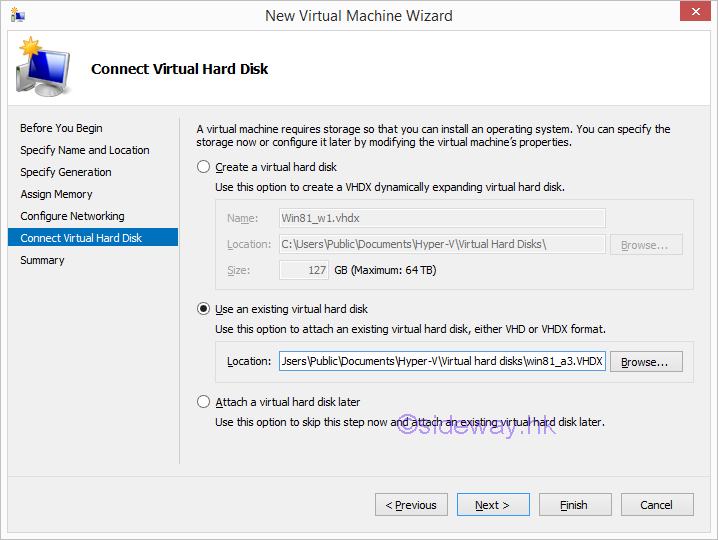This screenshot has width=718, height=540.
Task: Cancel the wizard
Action: pyautogui.click(x=657, y=505)
